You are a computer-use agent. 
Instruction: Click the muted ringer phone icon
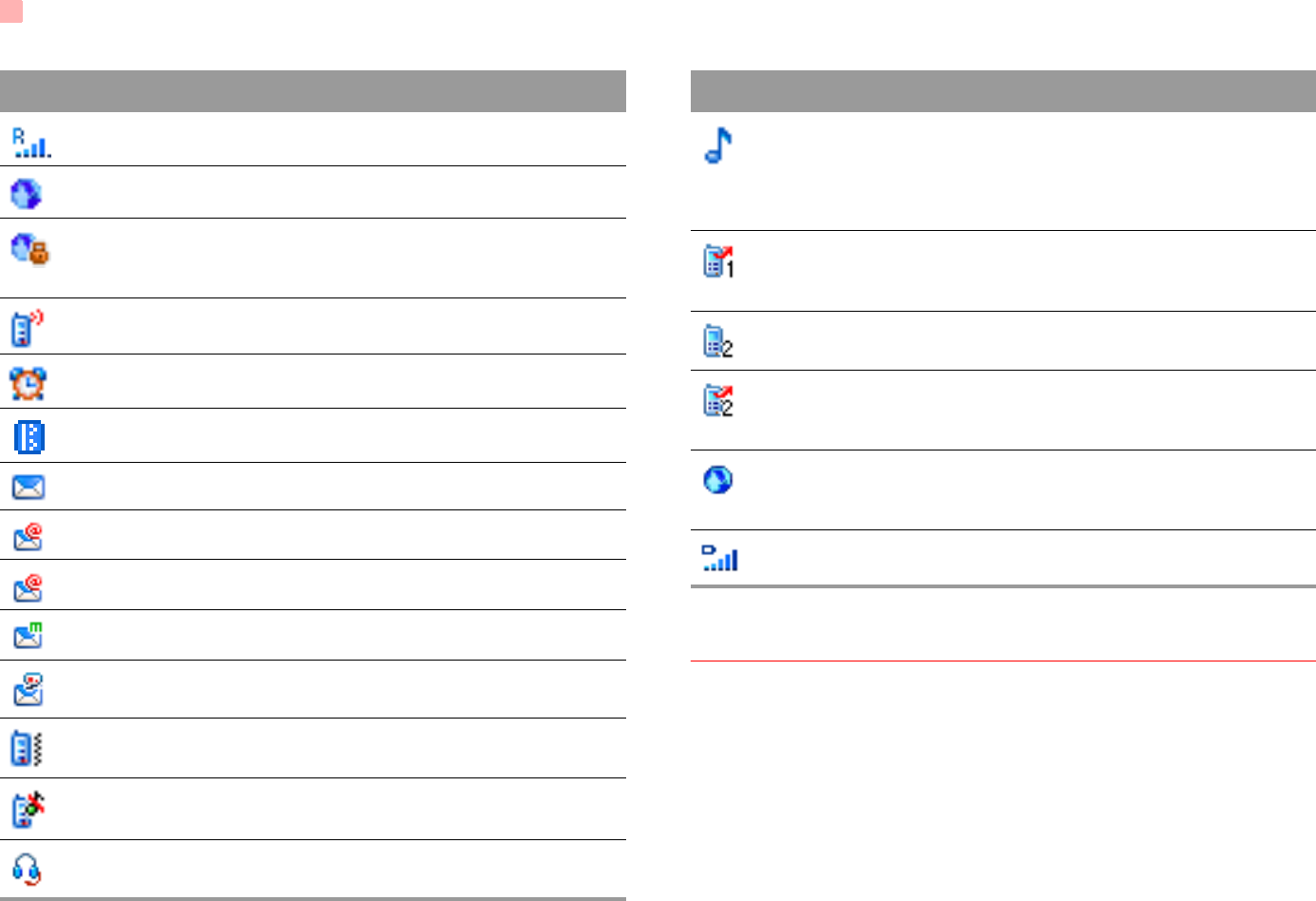[x=29, y=810]
